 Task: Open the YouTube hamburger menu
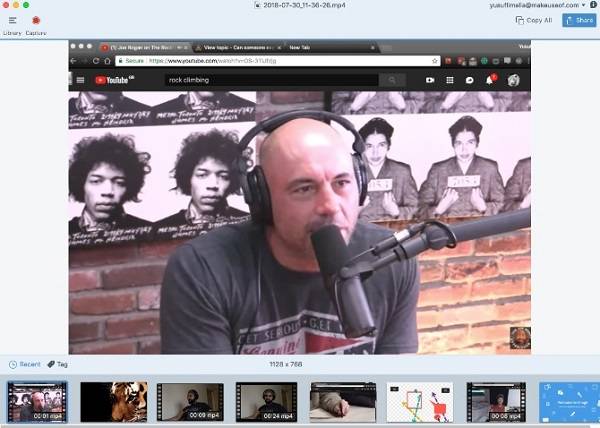point(80,80)
